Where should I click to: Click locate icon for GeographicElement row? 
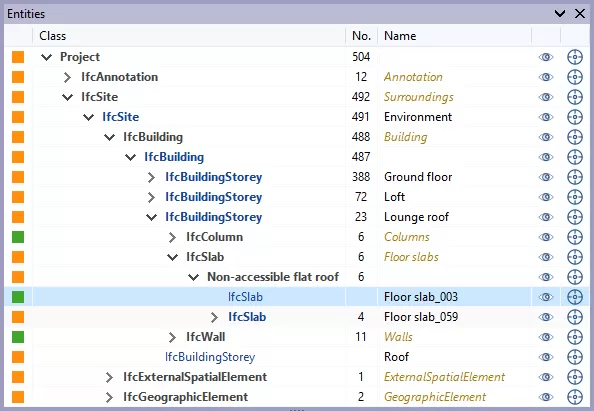tap(575, 397)
